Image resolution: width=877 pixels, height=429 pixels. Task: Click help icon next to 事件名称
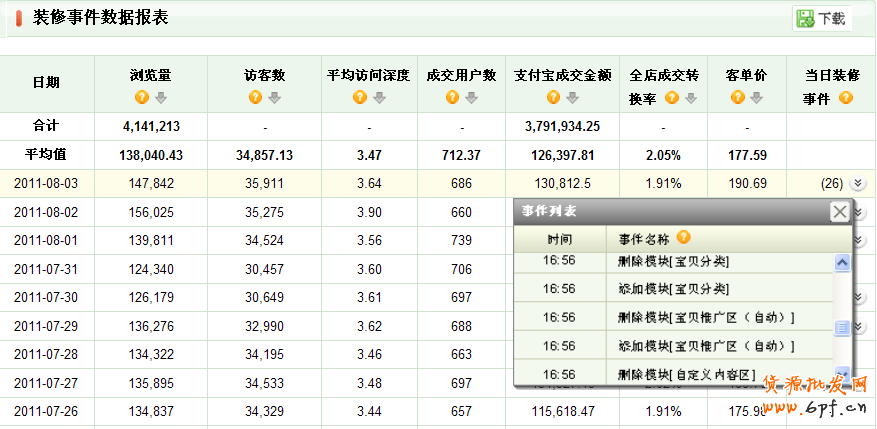point(684,238)
